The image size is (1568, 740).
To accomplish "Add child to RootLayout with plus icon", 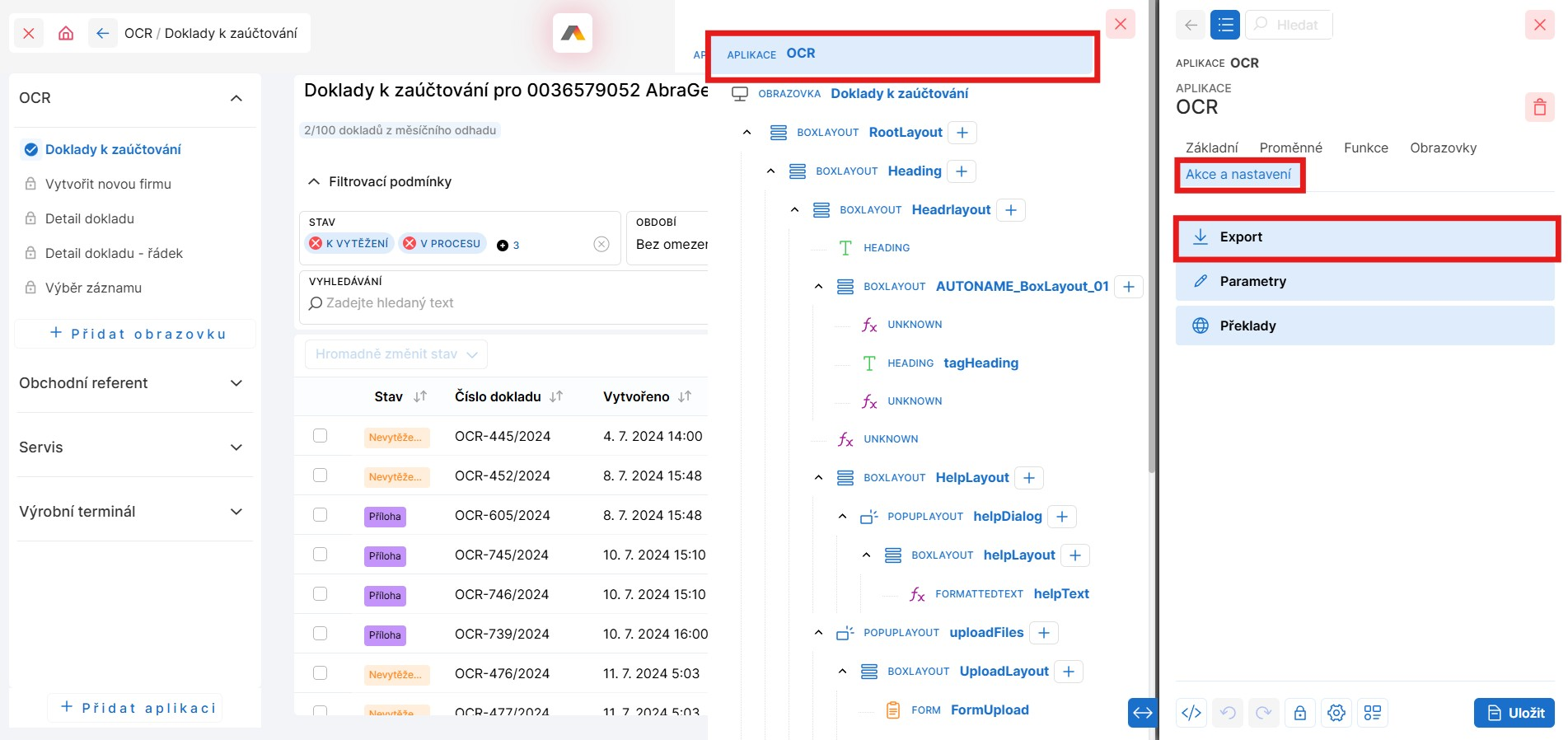I will tap(962, 133).
